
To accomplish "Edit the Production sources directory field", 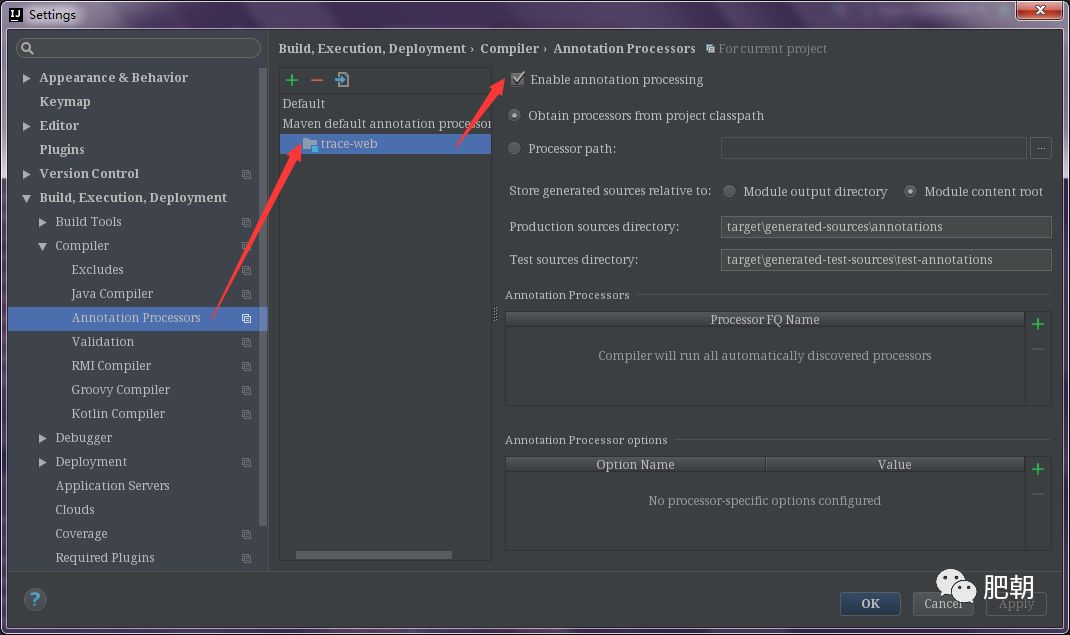I will (886, 226).
